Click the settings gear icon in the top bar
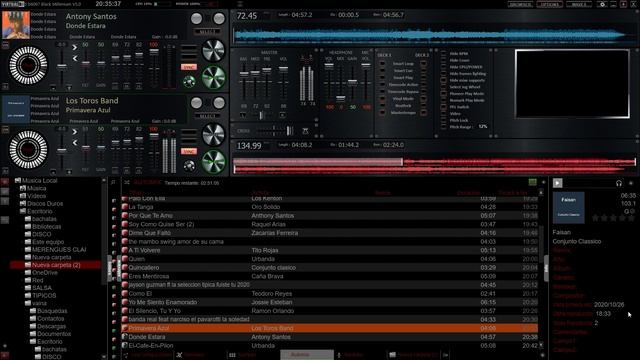The image size is (640, 360). tap(602, 4)
